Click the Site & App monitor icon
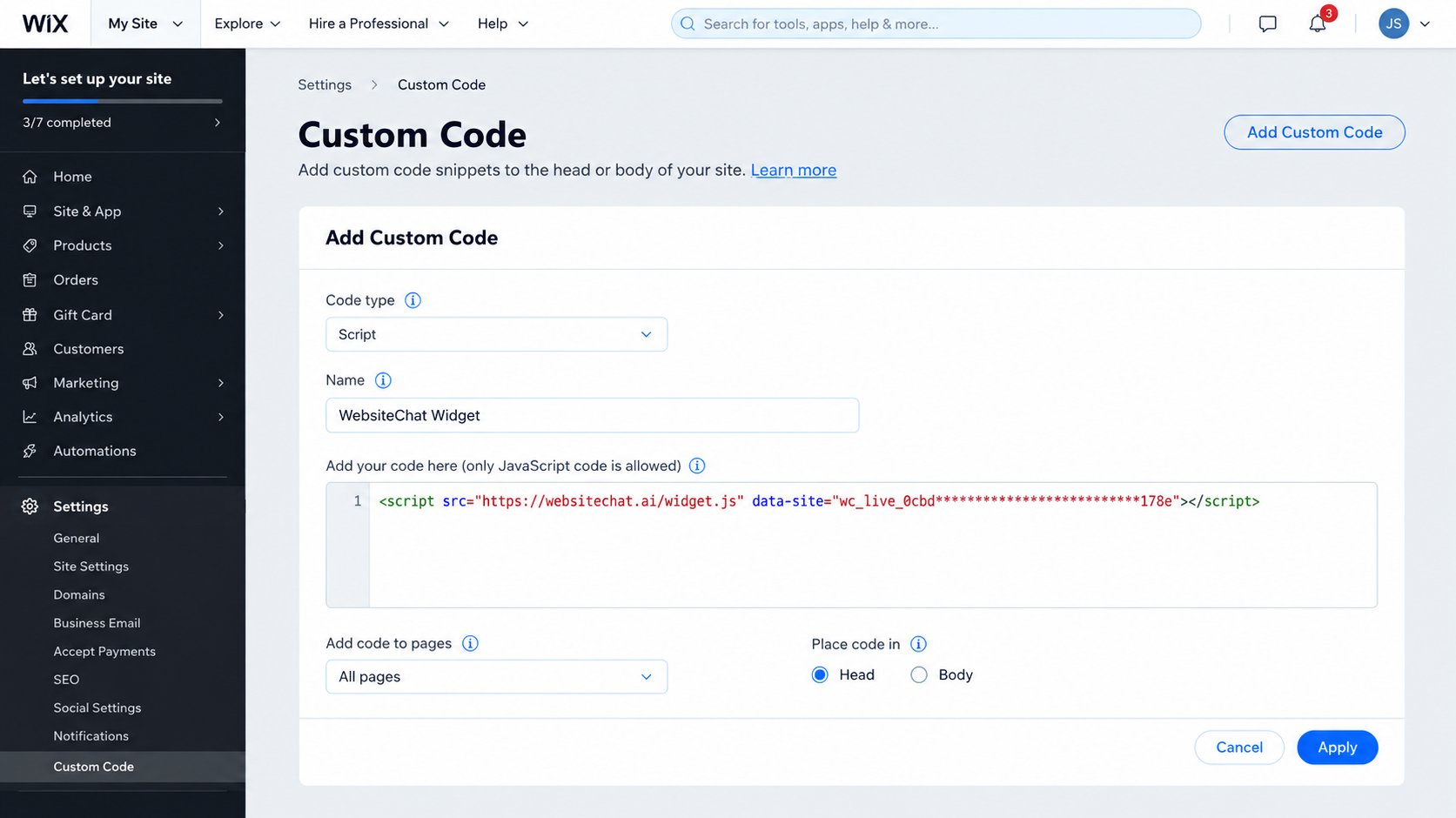Screen dimensions: 1456x818 point(30,211)
